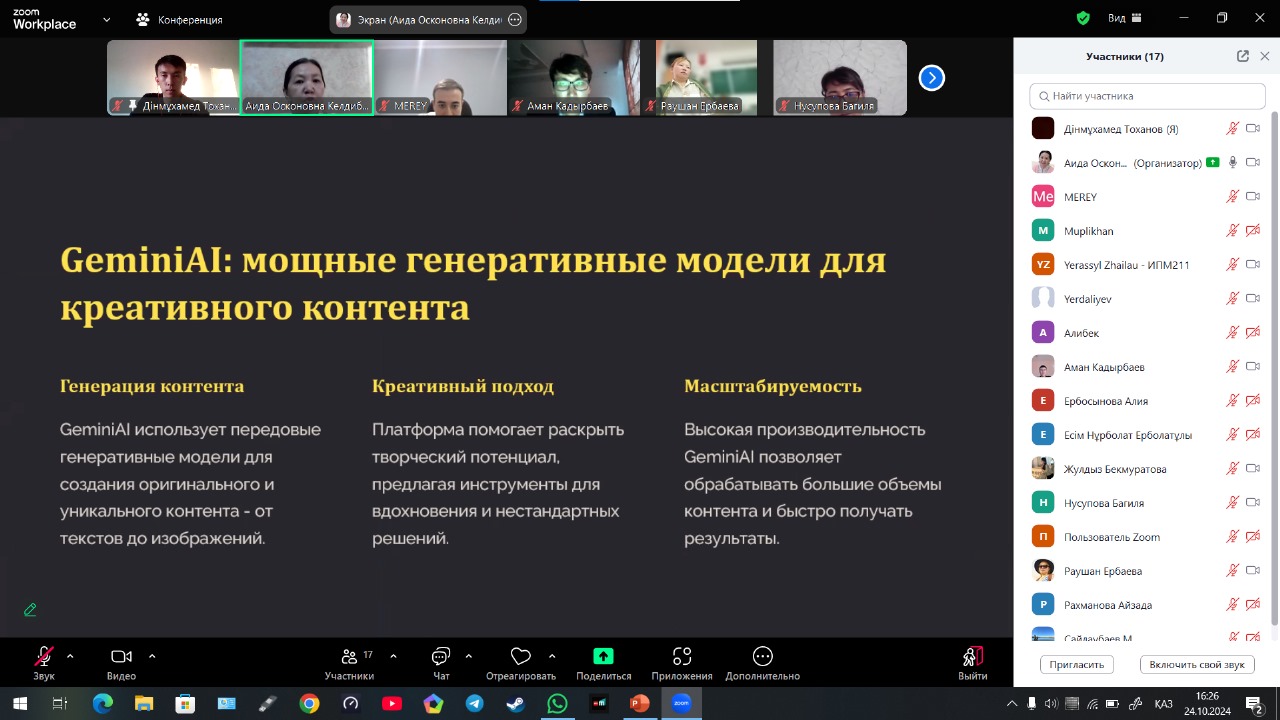Click the Leave (Выйти) meeting icon

tap(972, 657)
